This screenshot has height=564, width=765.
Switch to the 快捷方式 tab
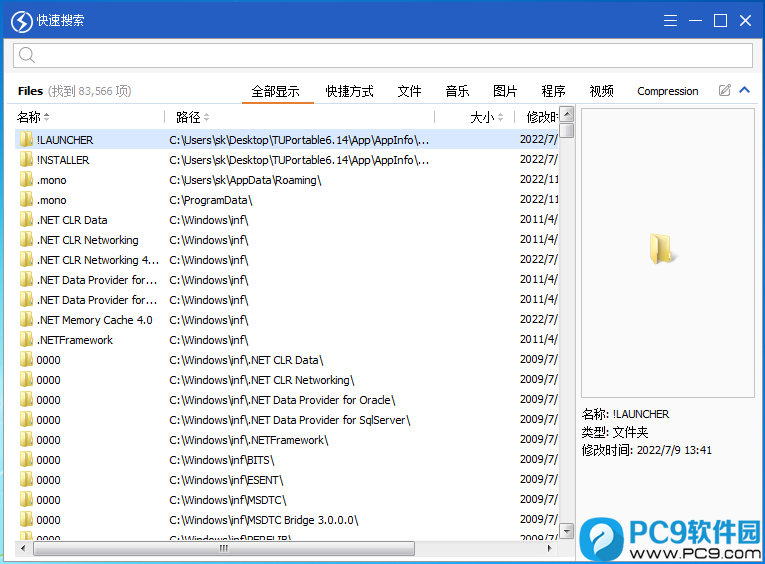349,91
